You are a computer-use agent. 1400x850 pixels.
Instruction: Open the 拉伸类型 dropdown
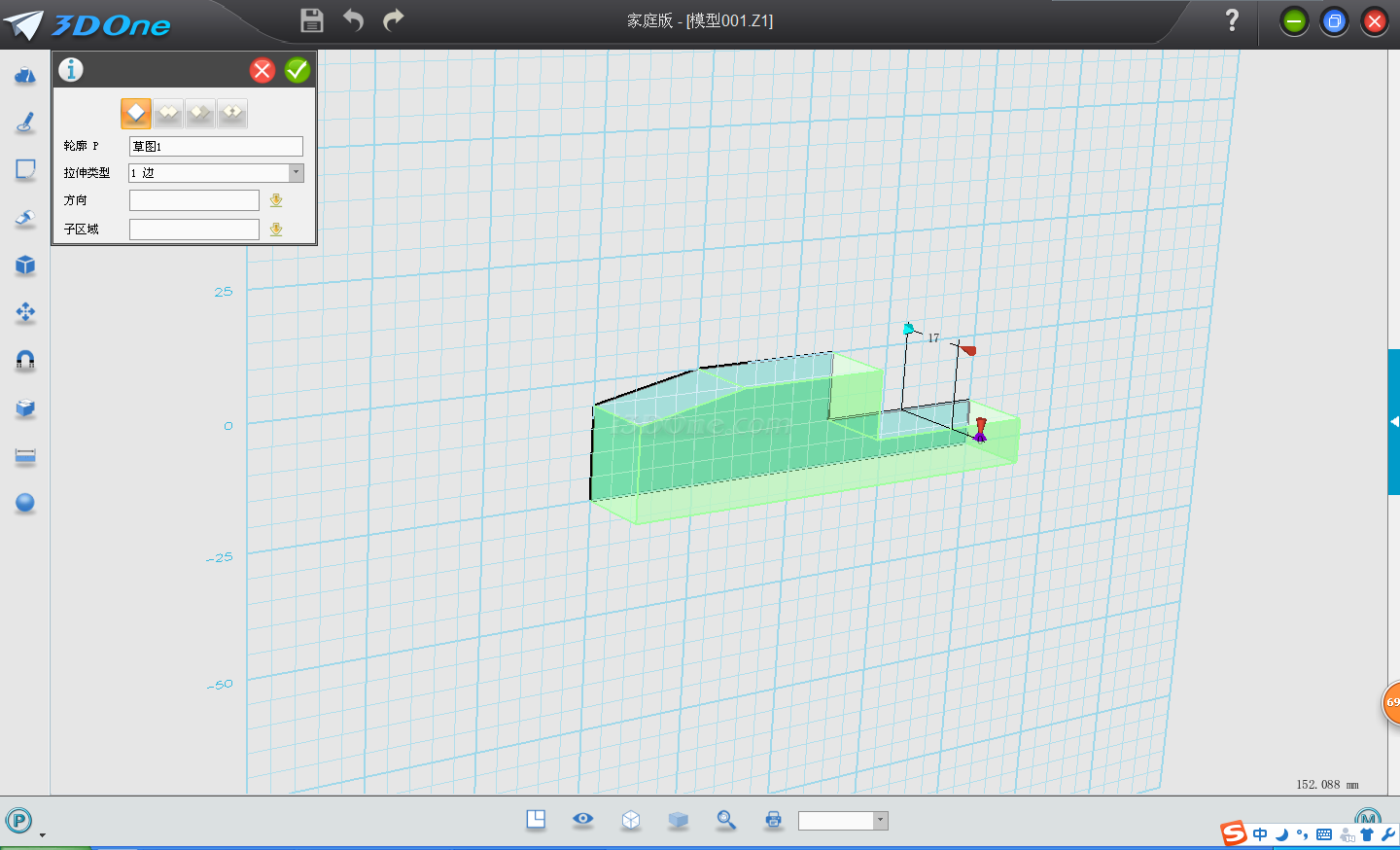click(x=296, y=173)
